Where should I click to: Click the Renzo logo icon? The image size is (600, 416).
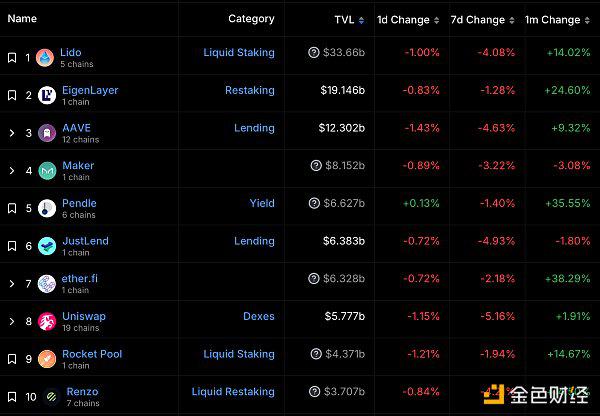51,396
